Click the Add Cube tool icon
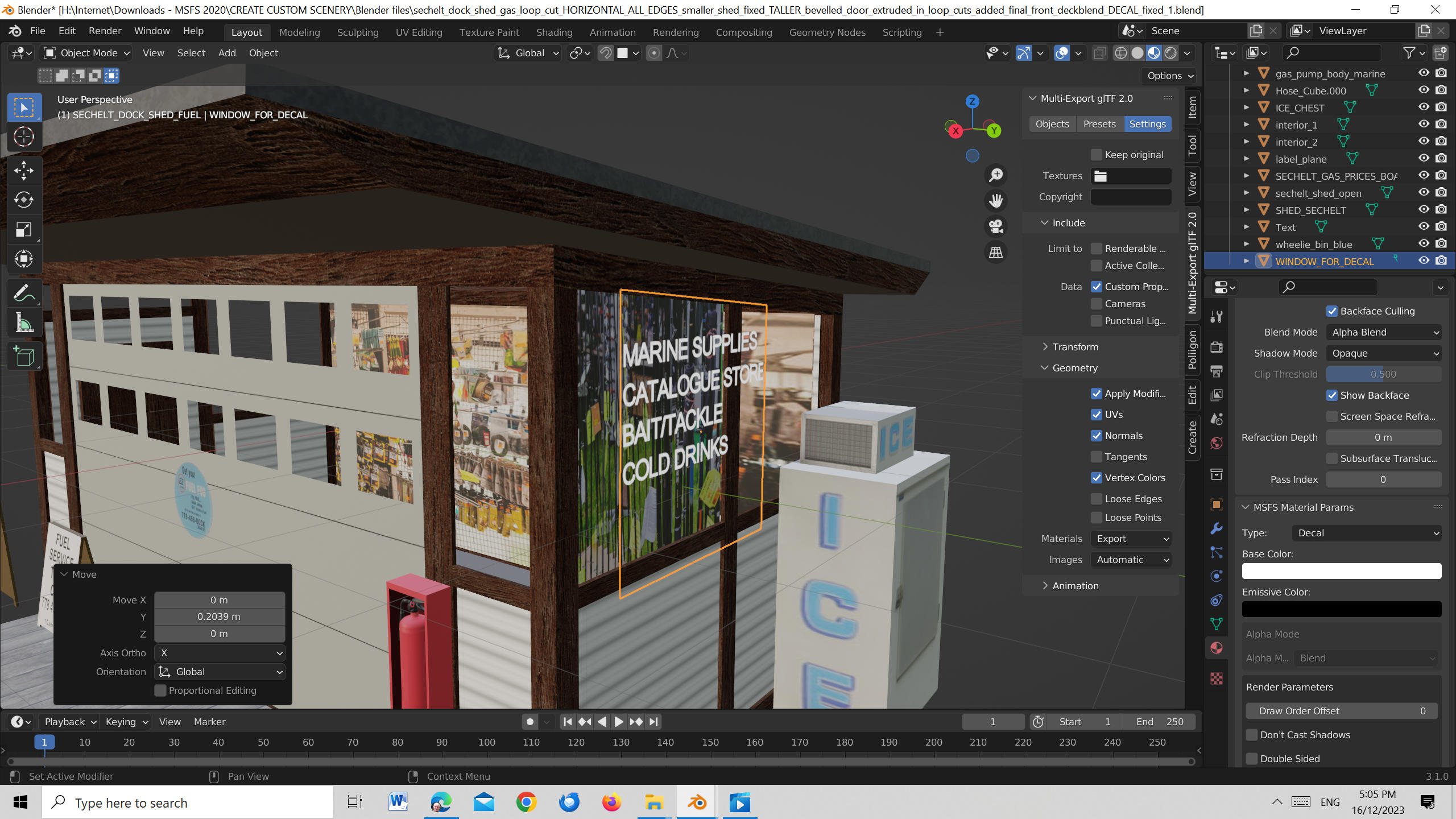 coord(24,357)
